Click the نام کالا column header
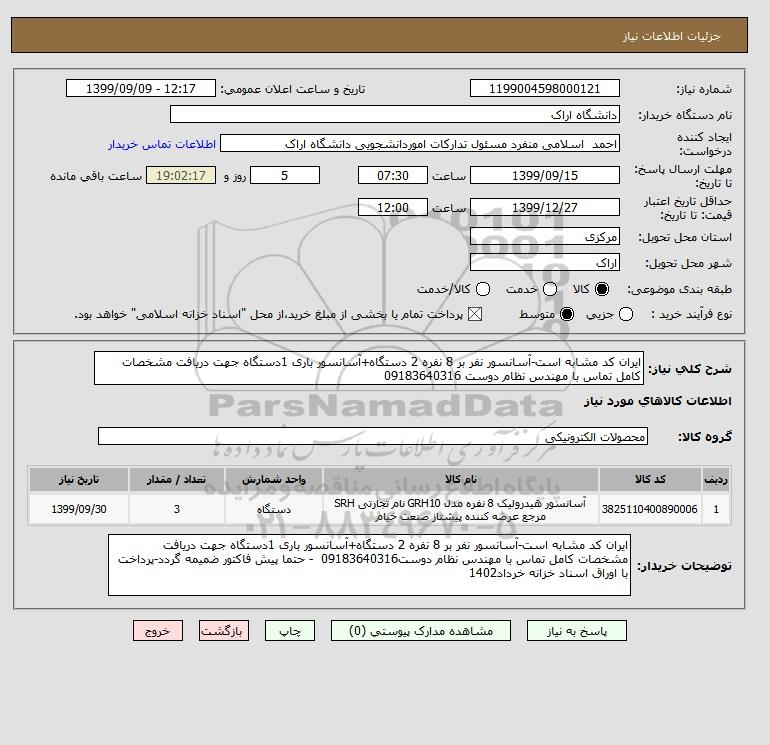The image size is (770, 745). pyautogui.click(x=461, y=479)
